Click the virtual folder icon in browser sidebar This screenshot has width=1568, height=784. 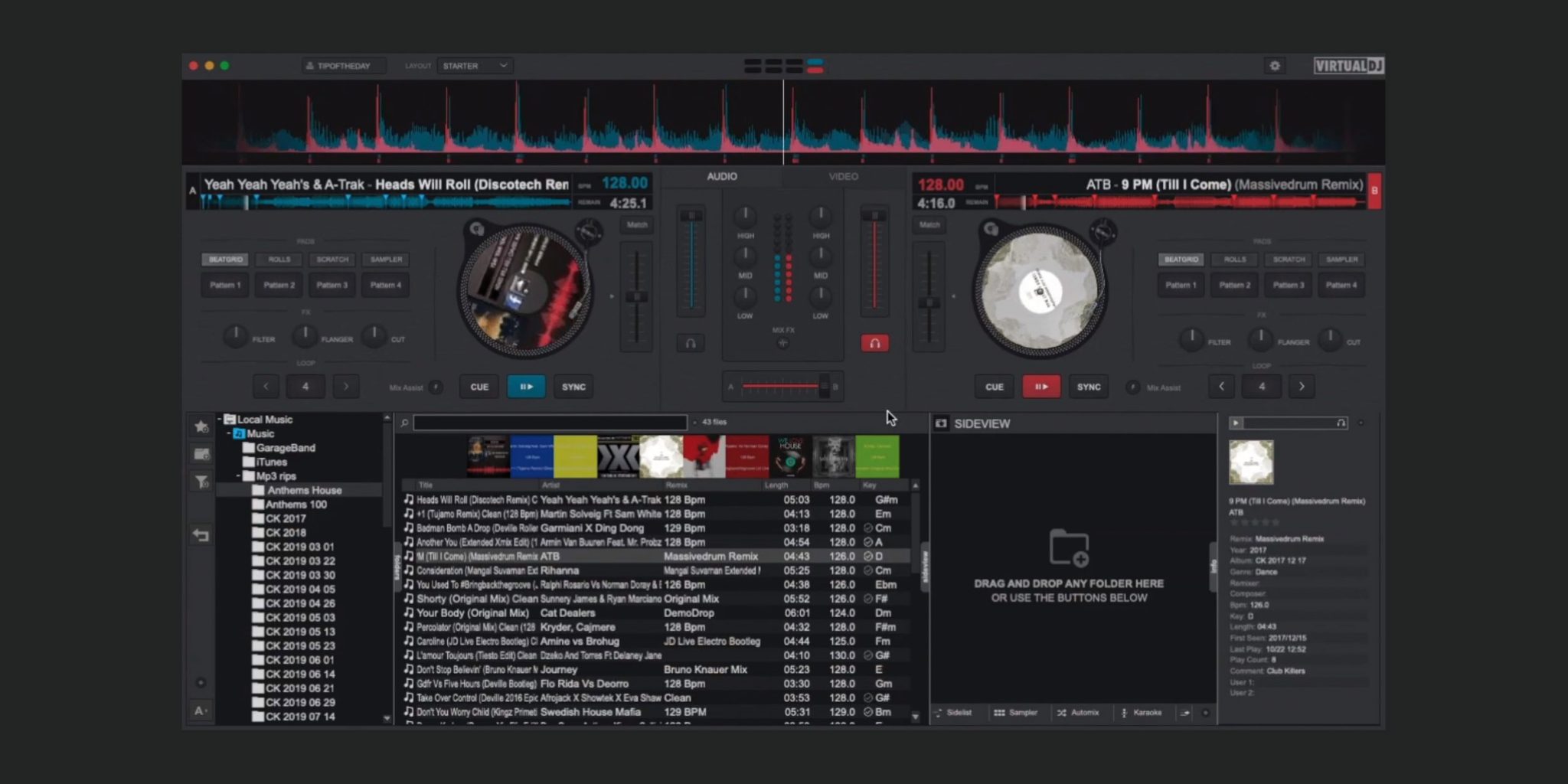201,454
